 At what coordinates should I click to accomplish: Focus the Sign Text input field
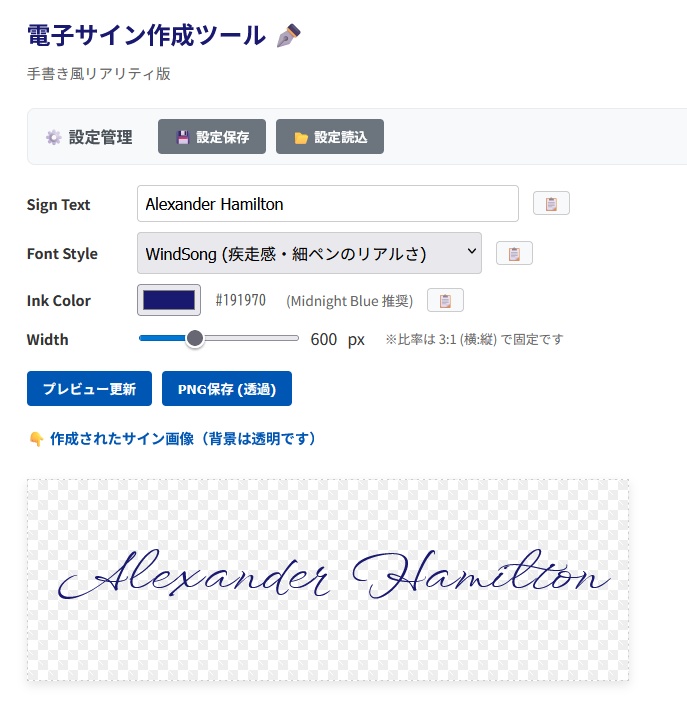click(x=327, y=204)
